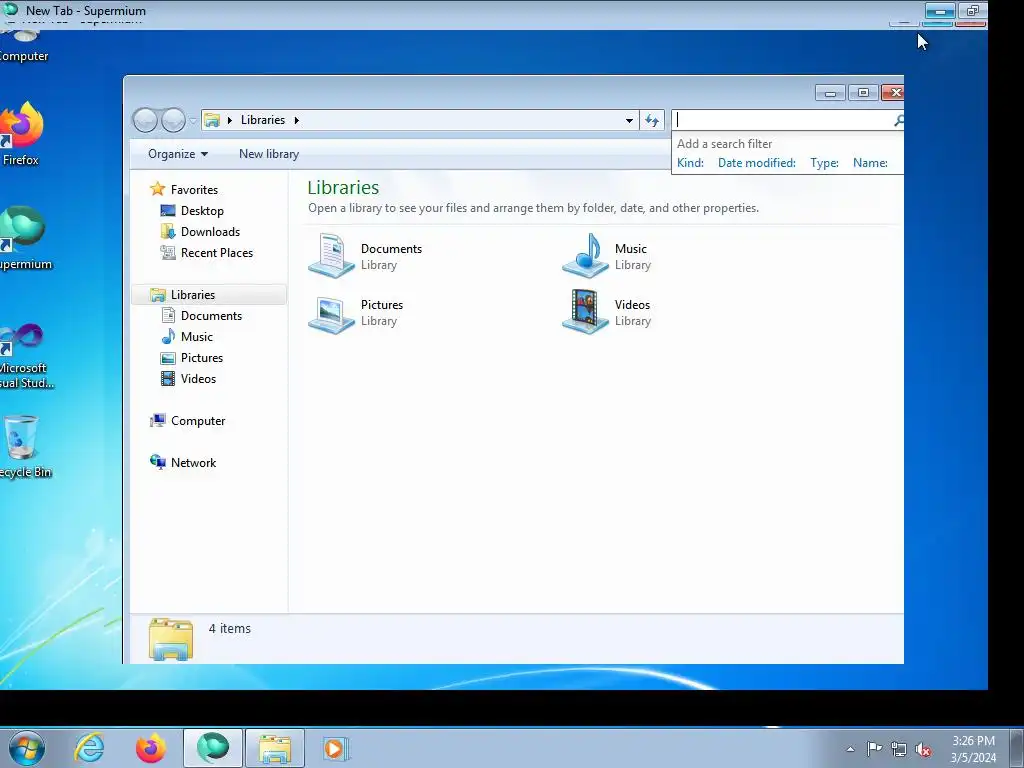Open the address bar history dropdown
The width and height of the screenshot is (1024, 768).
click(x=629, y=120)
